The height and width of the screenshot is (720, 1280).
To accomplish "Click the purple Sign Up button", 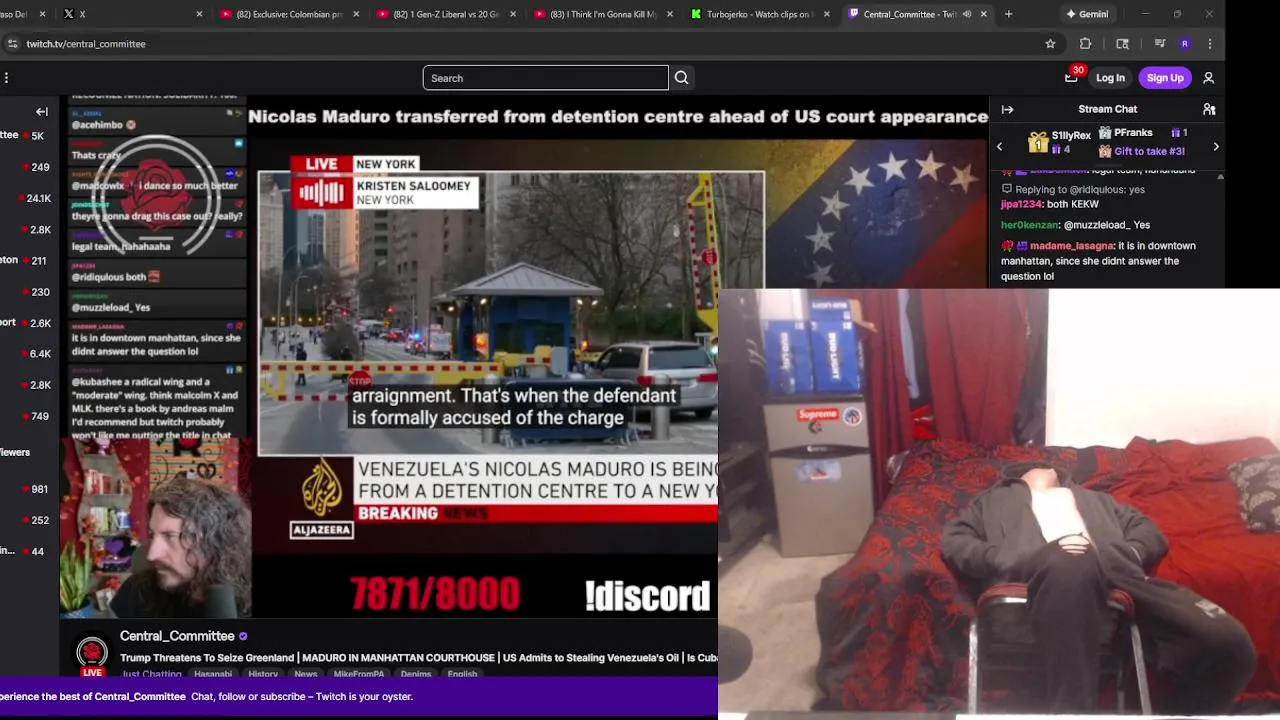I will click(x=1165, y=78).
